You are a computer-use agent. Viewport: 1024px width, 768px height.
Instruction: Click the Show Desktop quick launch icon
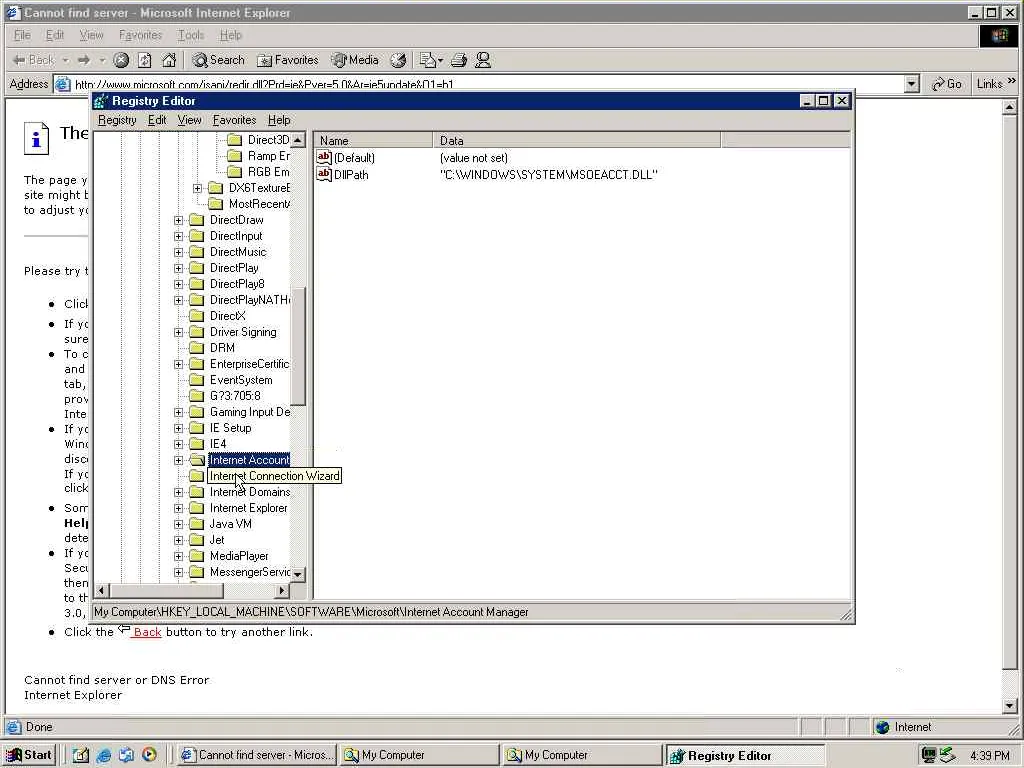(80, 755)
